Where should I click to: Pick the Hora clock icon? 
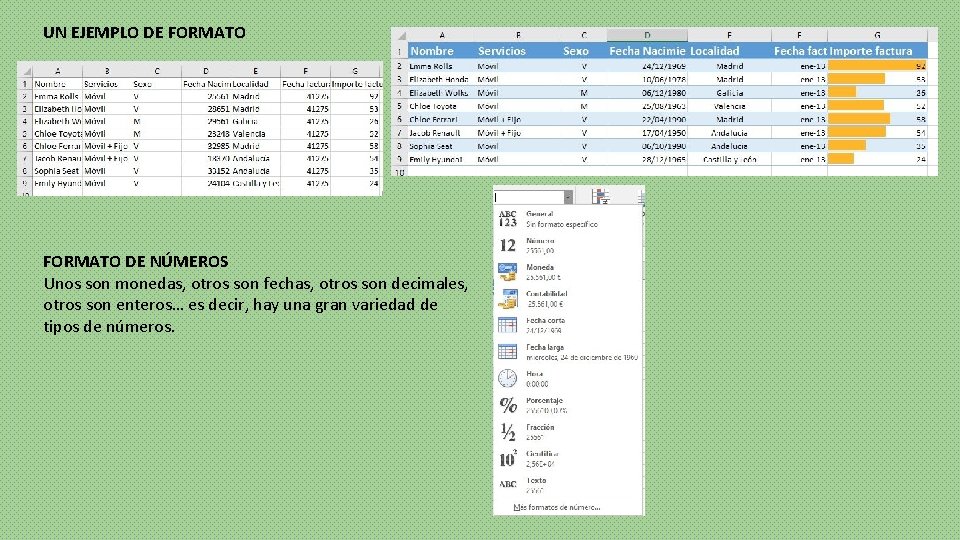(508, 378)
